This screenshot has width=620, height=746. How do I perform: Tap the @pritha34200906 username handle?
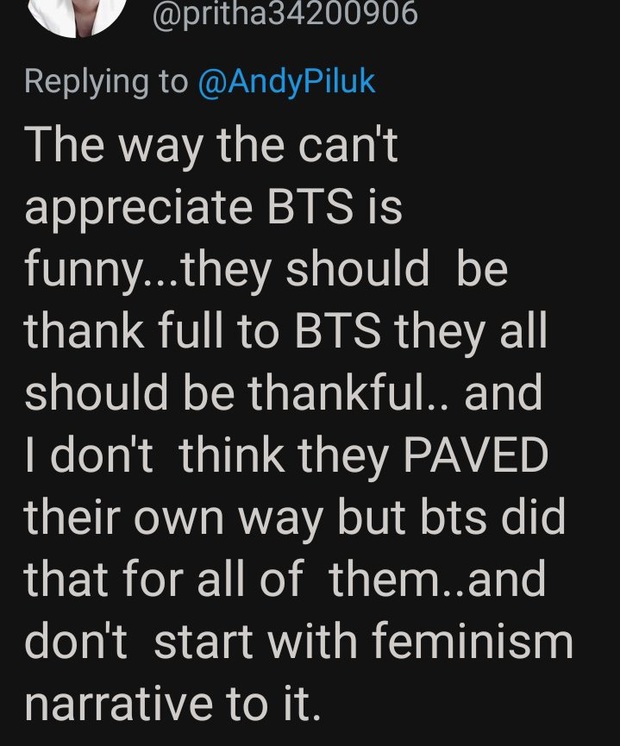pyautogui.click(x=285, y=14)
